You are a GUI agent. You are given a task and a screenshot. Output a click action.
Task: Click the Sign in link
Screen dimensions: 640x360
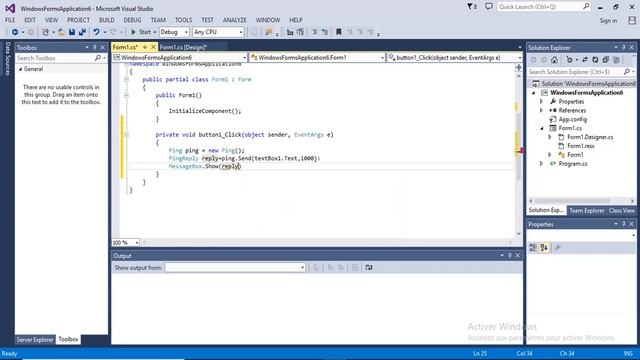(608, 20)
